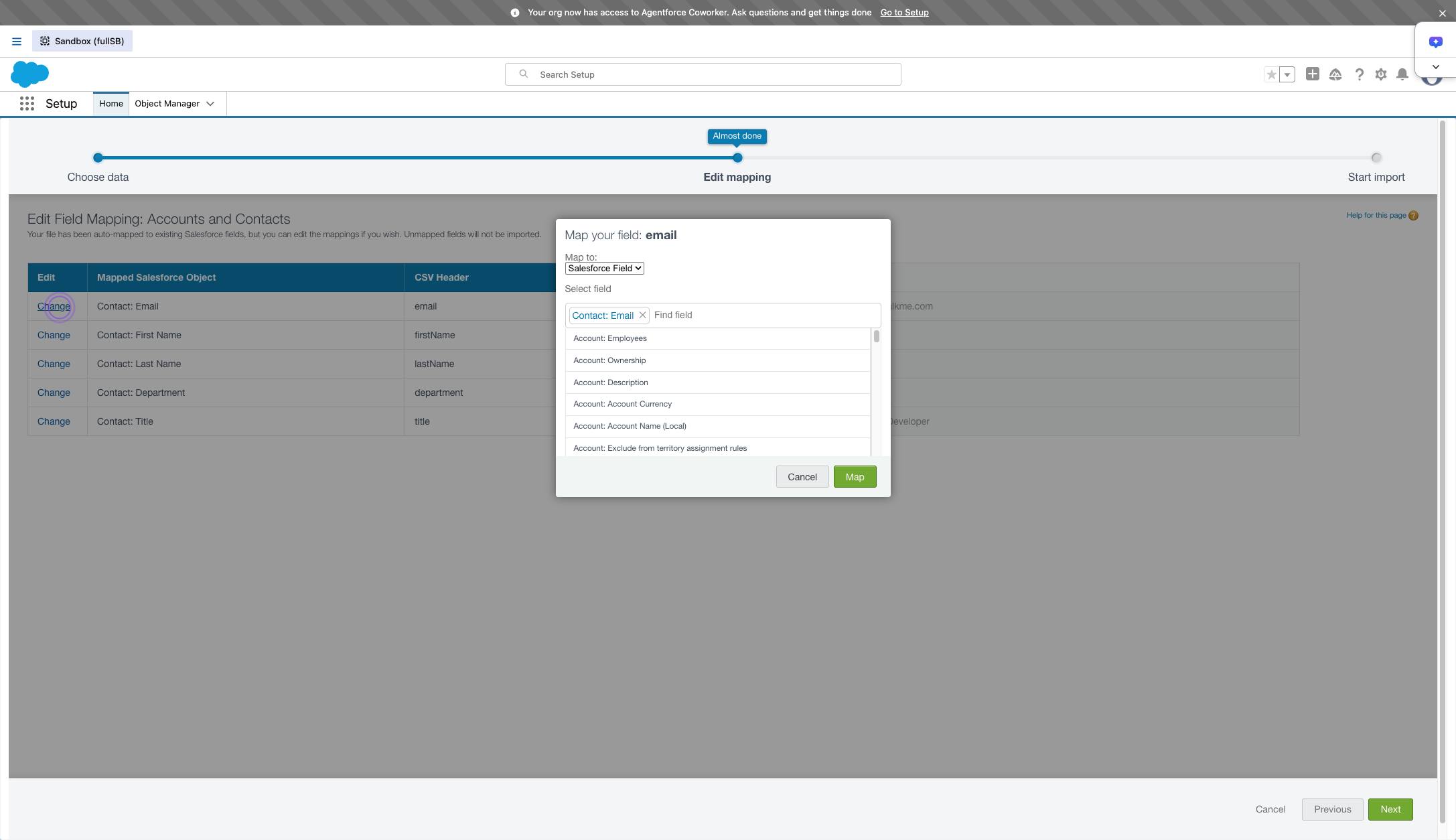Click Change for the Contact: Title row
Screen dimensions: 1456x840
tap(54, 422)
